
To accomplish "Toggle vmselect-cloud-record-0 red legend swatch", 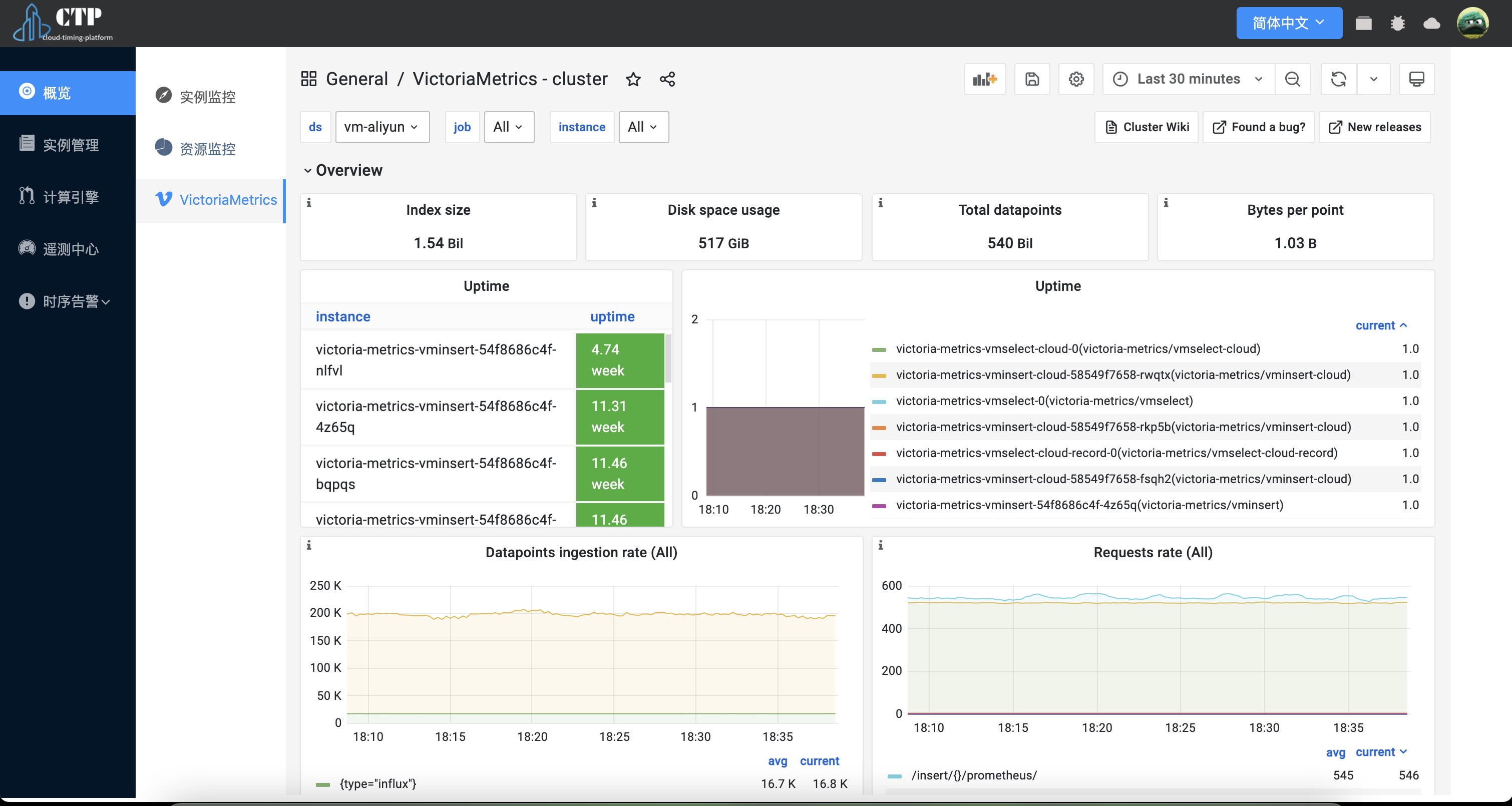I will coord(879,454).
